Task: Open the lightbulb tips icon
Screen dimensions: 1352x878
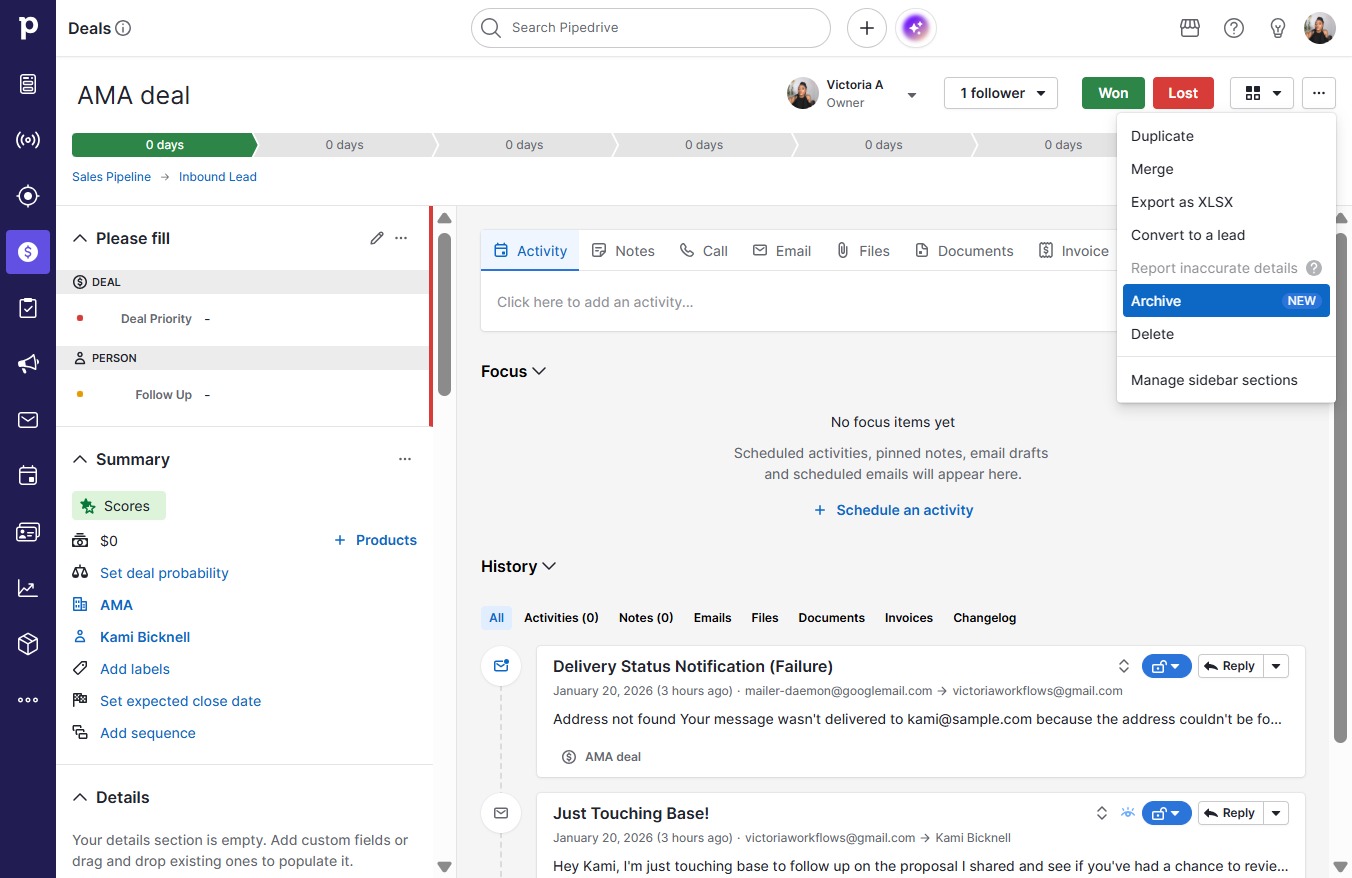Action: coord(1278,28)
